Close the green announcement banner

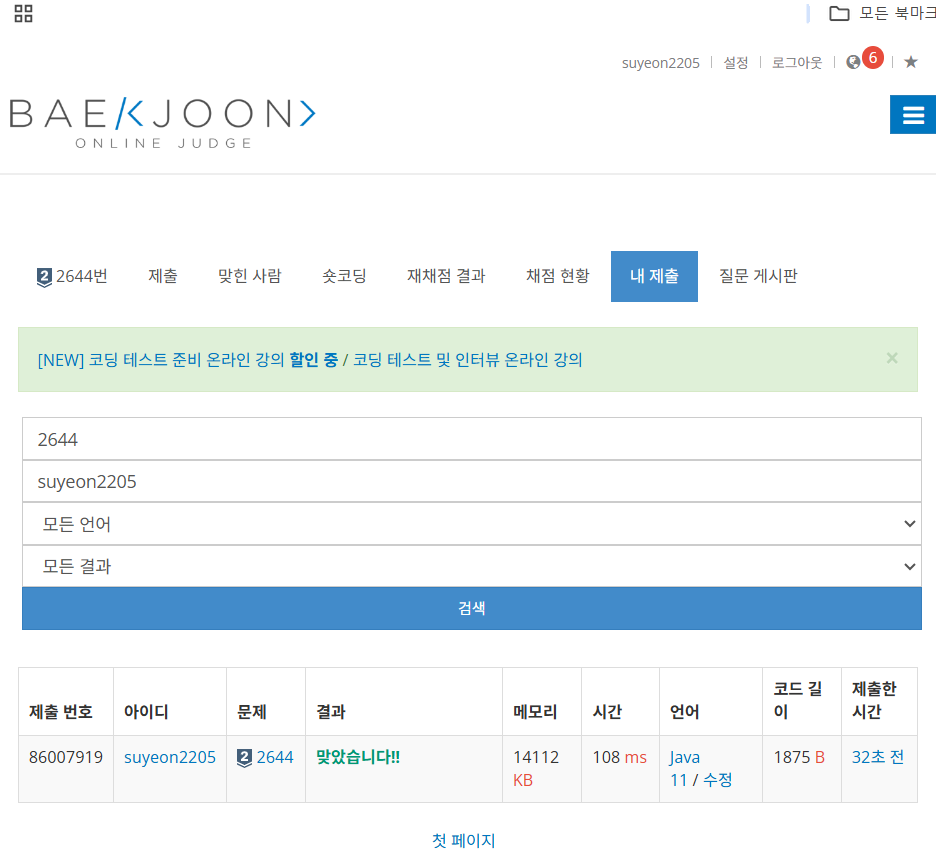click(x=892, y=358)
